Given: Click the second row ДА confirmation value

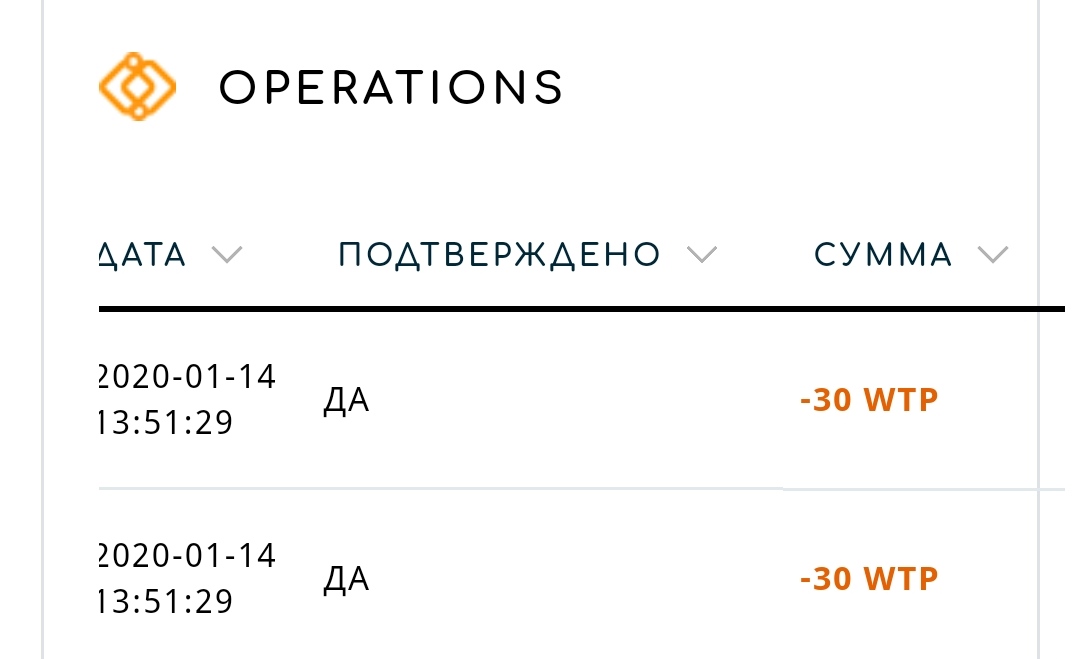Looking at the screenshot, I should (x=346, y=579).
